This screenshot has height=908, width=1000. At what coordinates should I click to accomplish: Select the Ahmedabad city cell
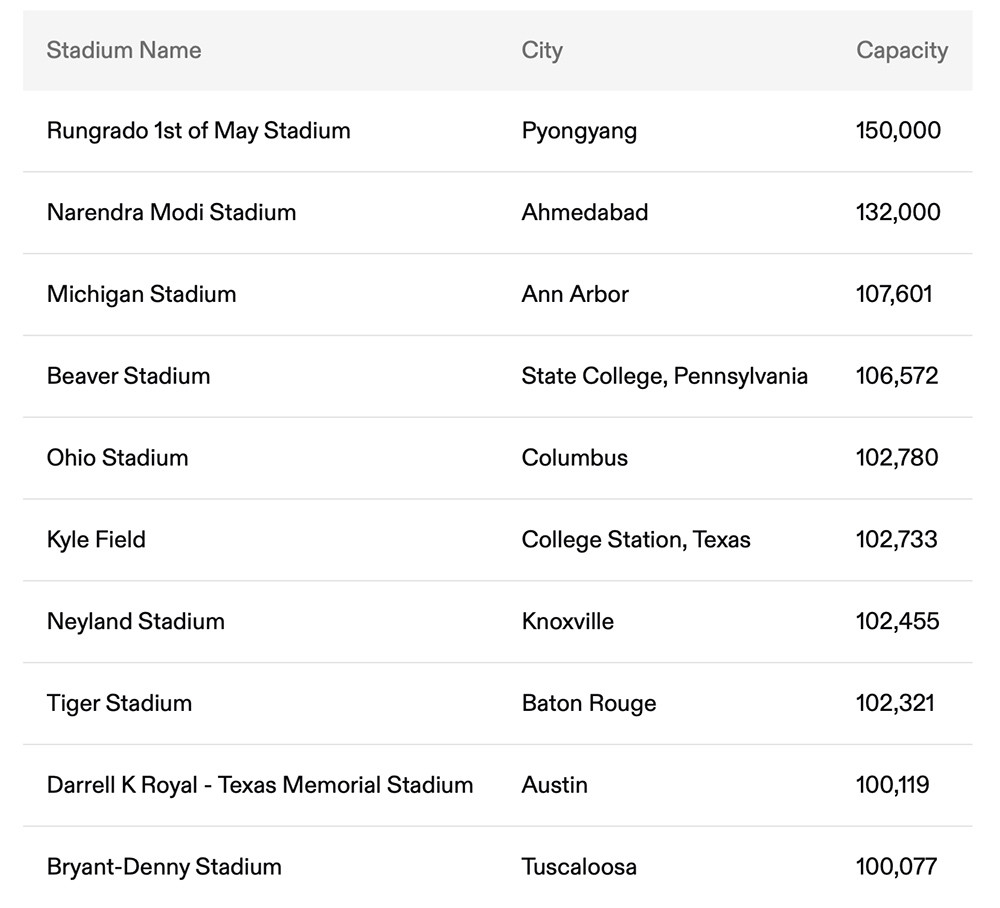[584, 212]
